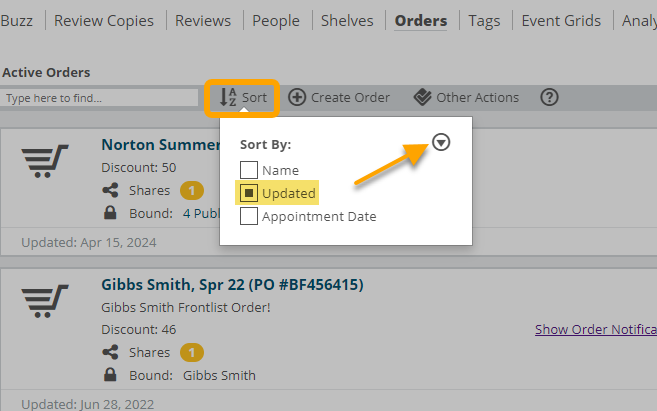The image size is (657, 411).
Task: Click the Other Actions stack icon
Action: (x=422, y=97)
